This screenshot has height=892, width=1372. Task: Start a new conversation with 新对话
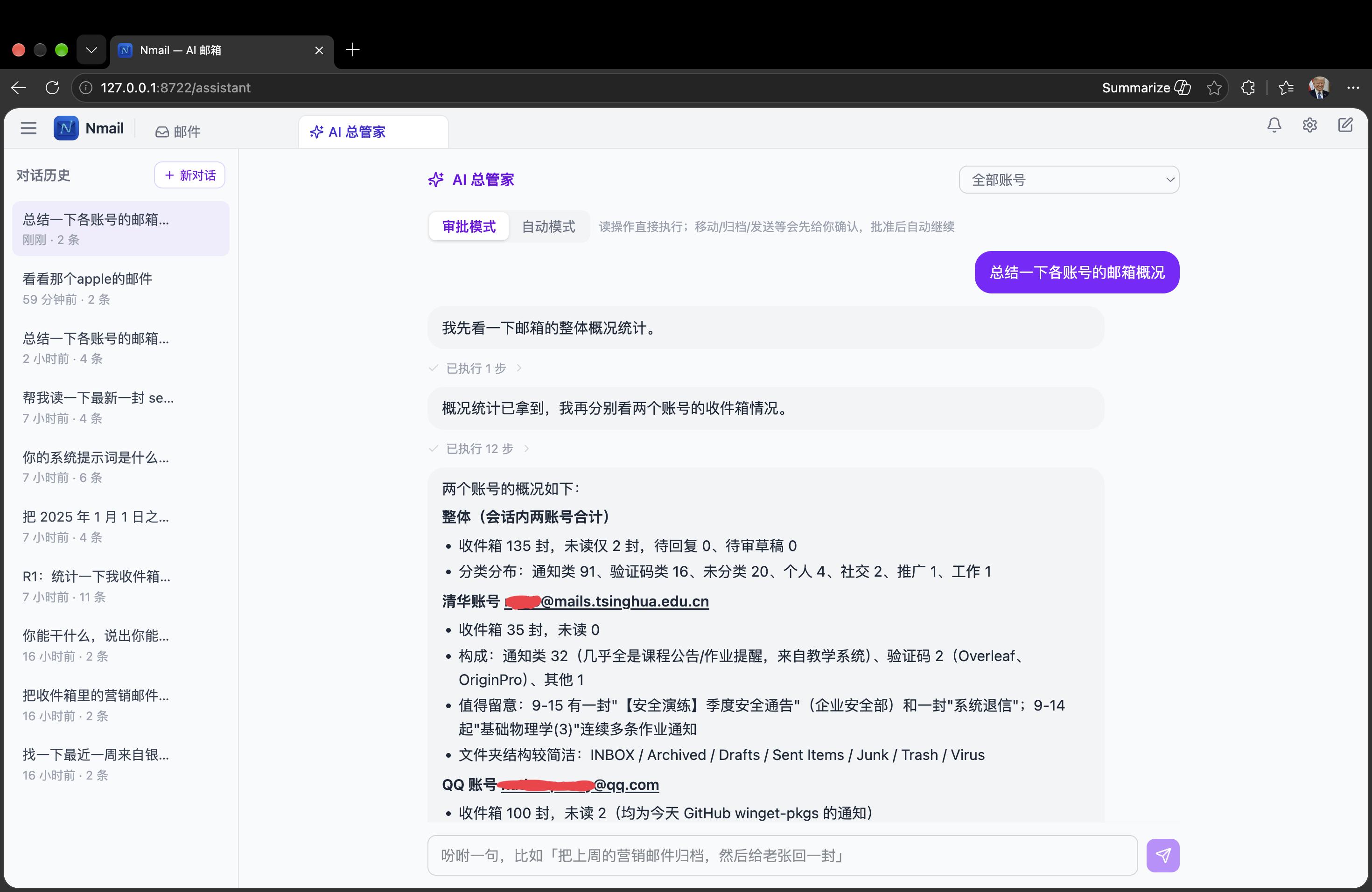[x=189, y=175]
